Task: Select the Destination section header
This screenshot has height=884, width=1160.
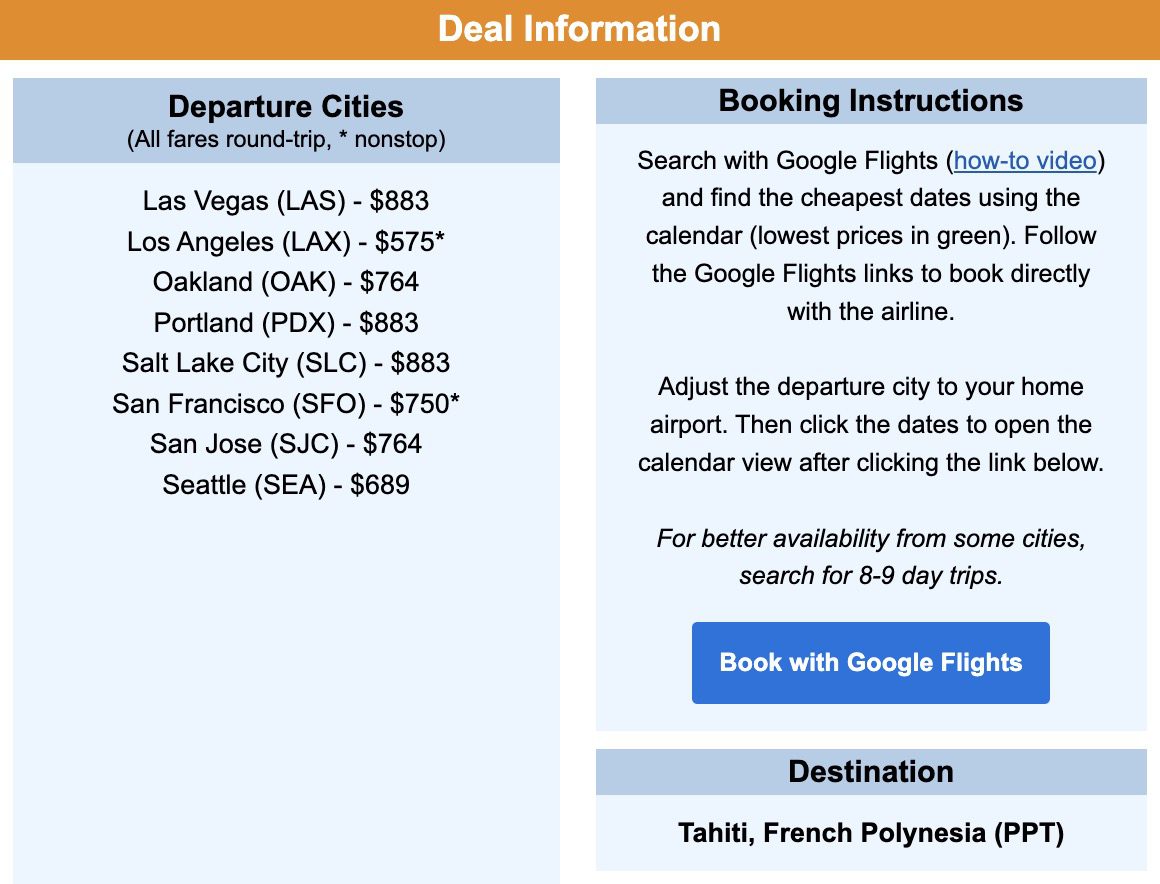Action: 870,772
